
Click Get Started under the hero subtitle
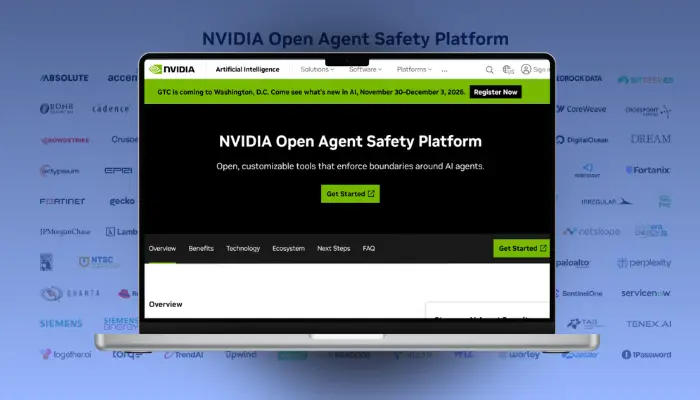tap(350, 194)
